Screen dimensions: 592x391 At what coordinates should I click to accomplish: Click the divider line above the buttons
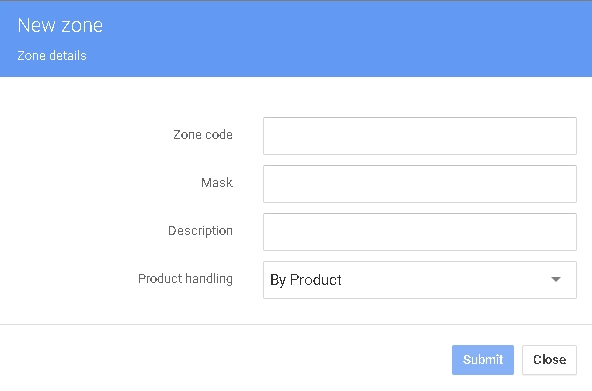(x=296, y=324)
